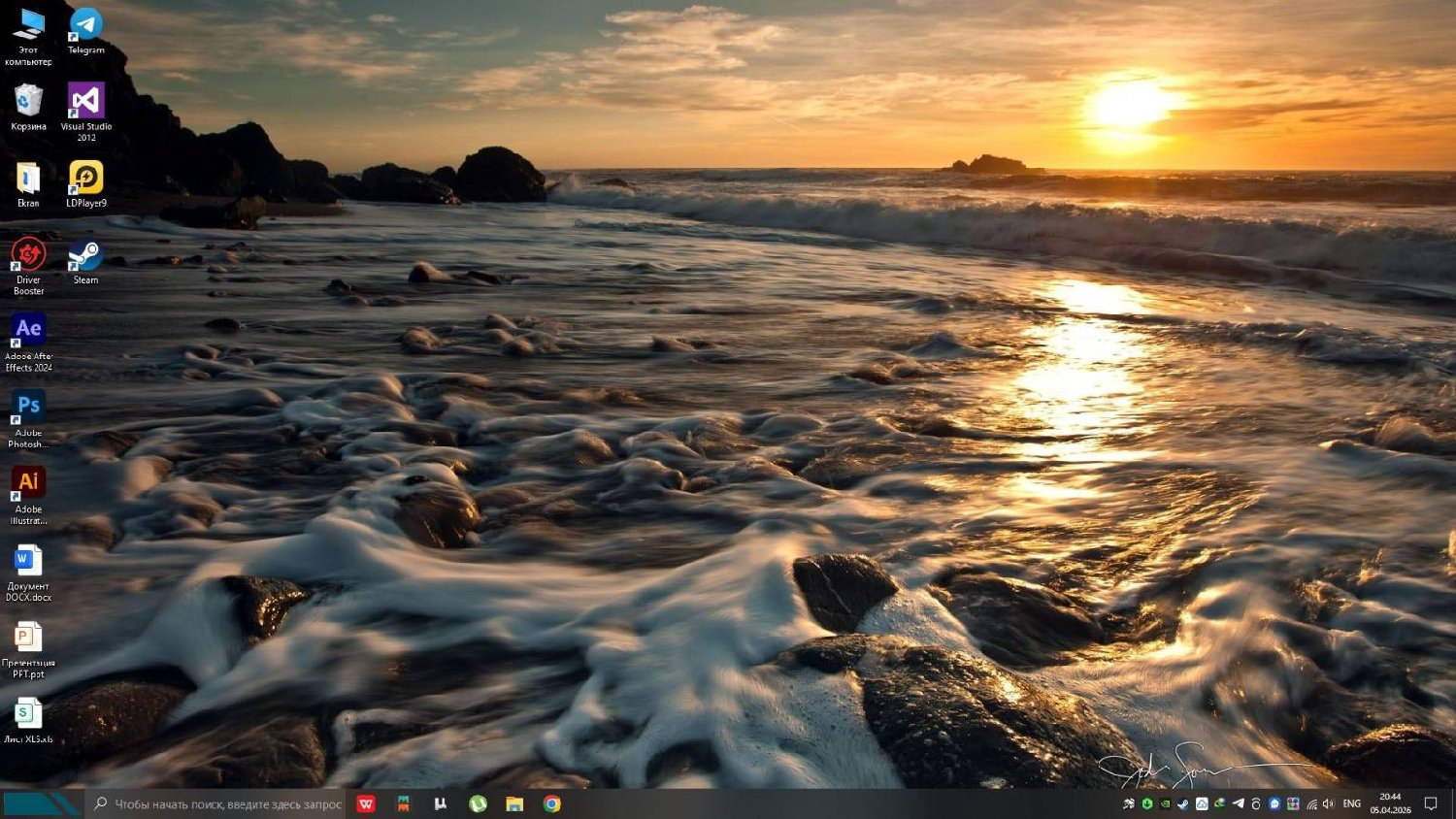The image size is (1456, 819).
Task: Open the volume control in system tray
Action: coord(1328,804)
